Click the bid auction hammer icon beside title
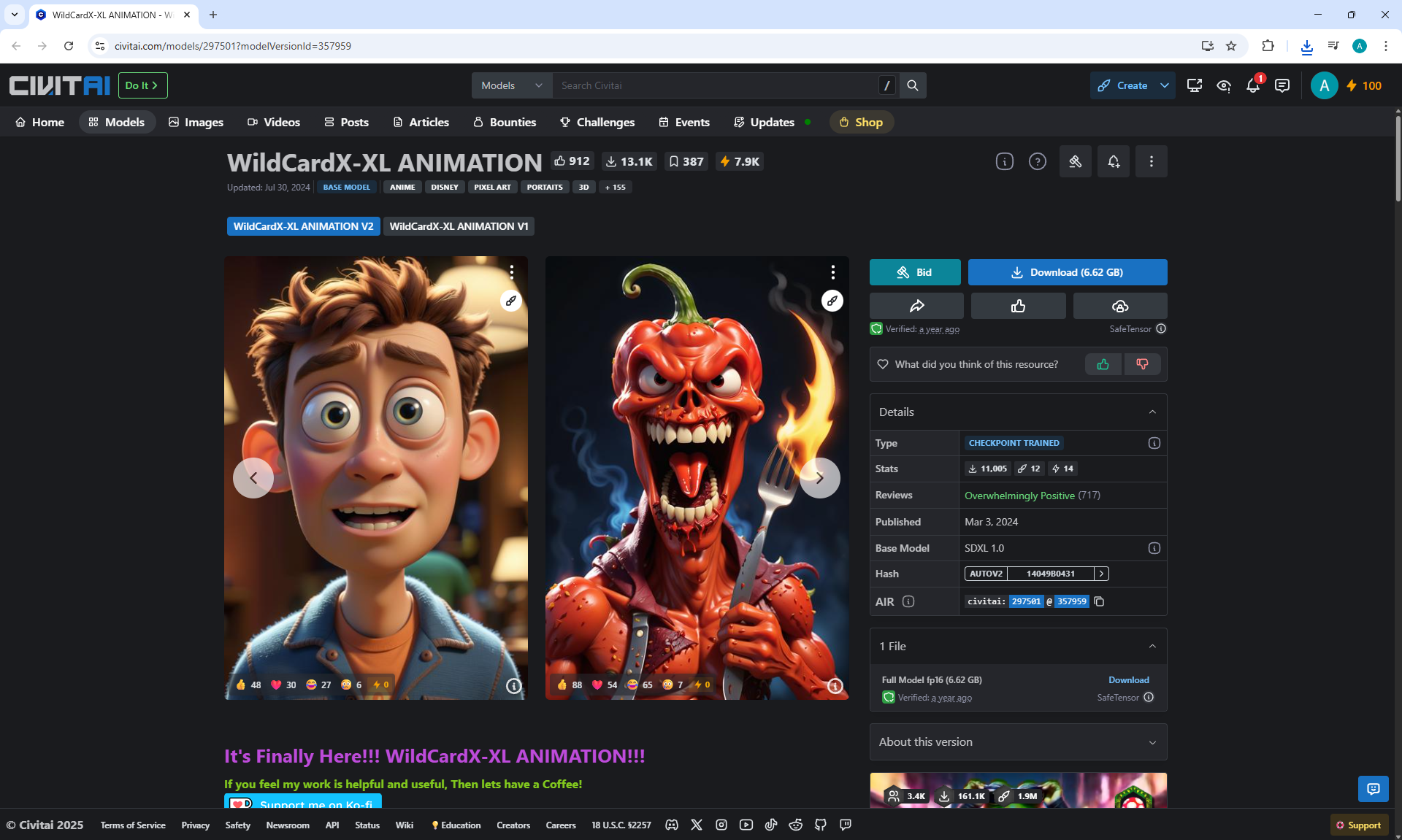The height and width of the screenshot is (840, 1402). pos(1075,161)
